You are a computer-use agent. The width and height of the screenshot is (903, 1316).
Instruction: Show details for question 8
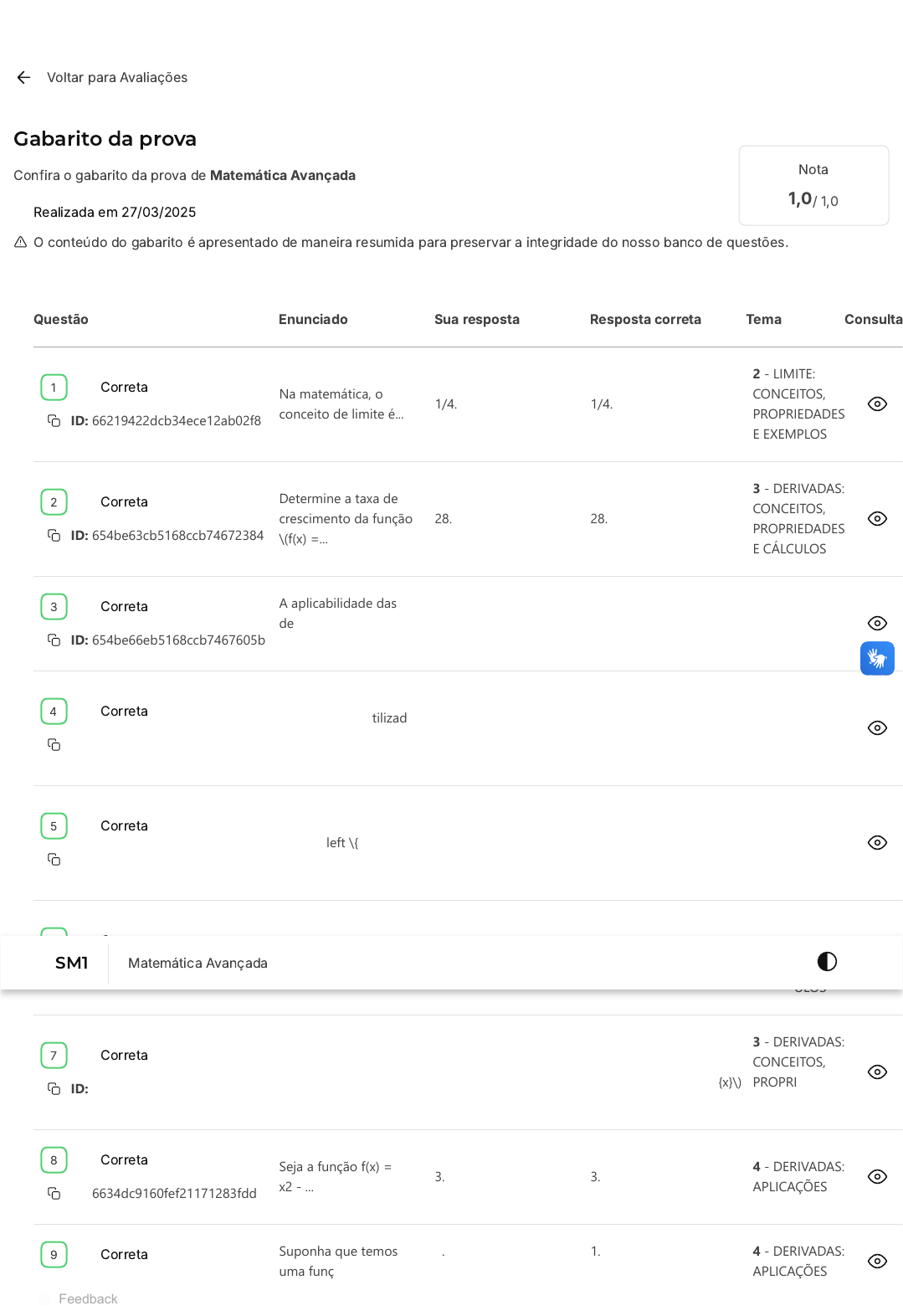pyautogui.click(x=877, y=1177)
